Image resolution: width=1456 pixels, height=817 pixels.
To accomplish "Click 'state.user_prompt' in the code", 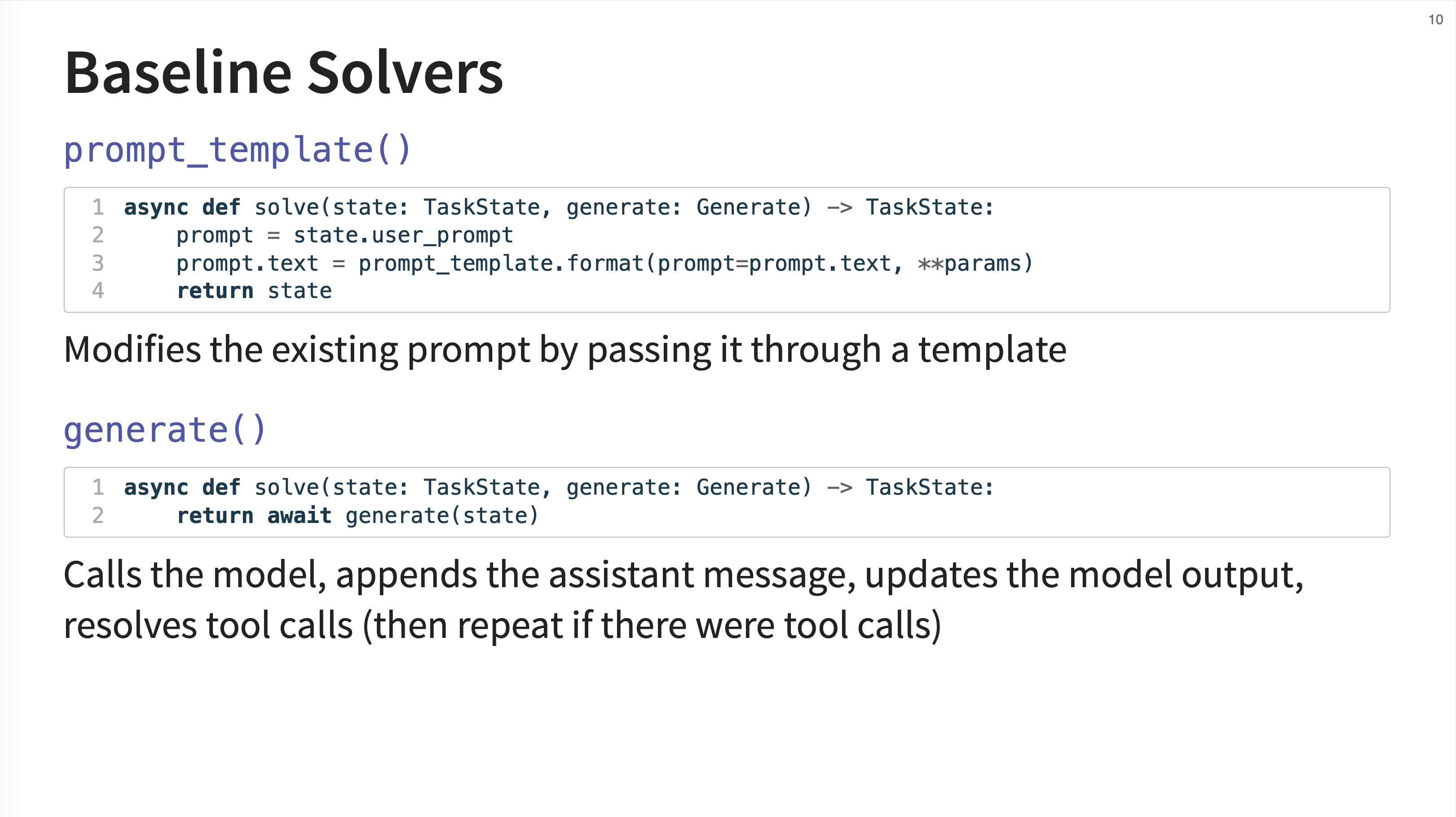I will 403,235.
